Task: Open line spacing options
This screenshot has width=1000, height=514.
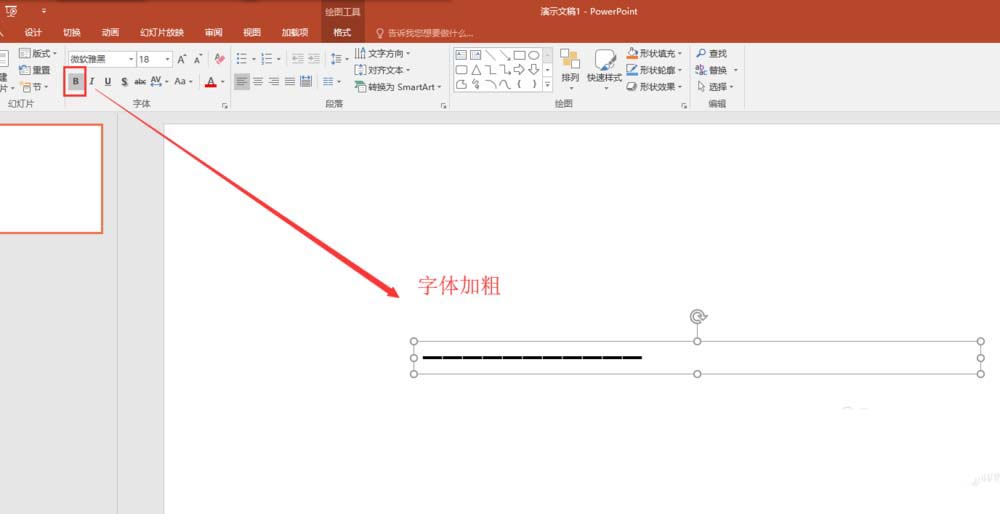Action: (339, 59)
